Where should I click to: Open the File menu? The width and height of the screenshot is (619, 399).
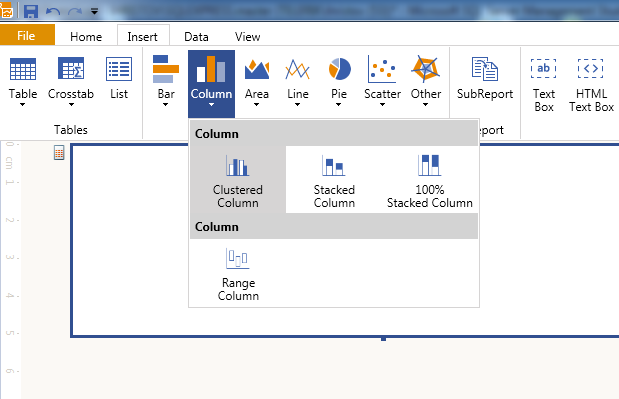[26, 36]
